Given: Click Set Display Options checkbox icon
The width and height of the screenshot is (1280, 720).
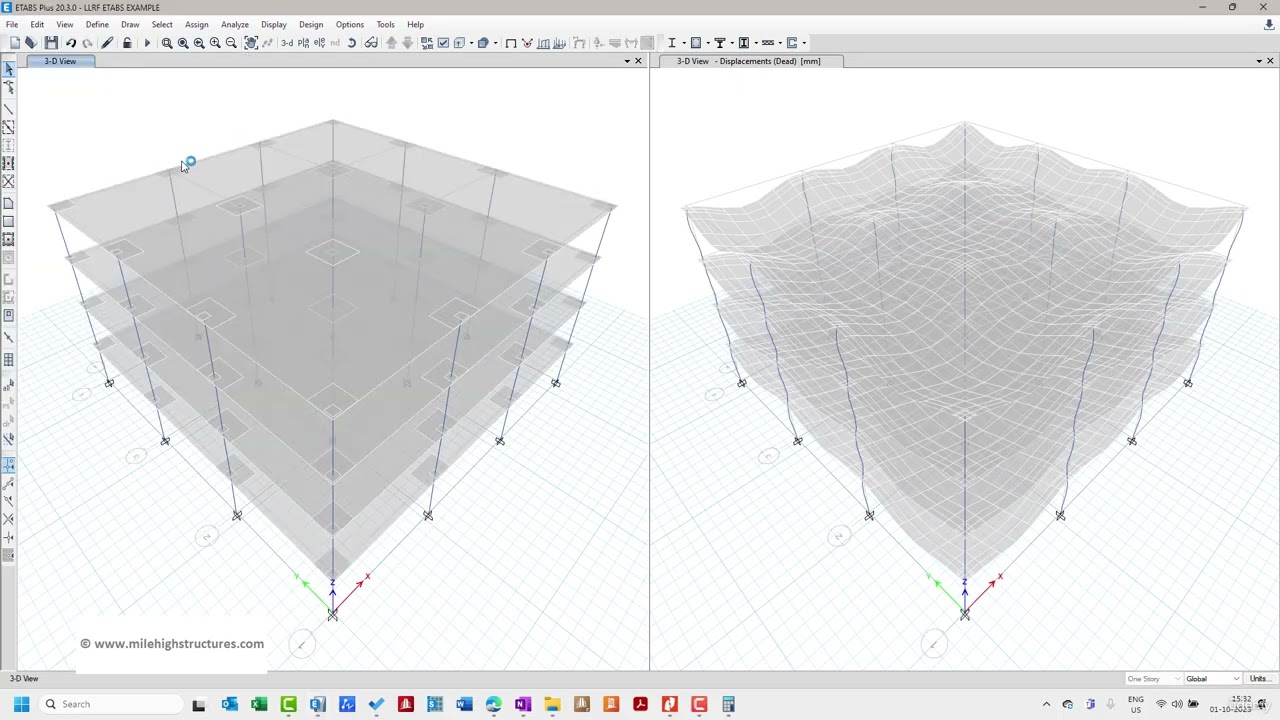Looking at the screenshot, I should pyautogui.click(x=443, y=43).
